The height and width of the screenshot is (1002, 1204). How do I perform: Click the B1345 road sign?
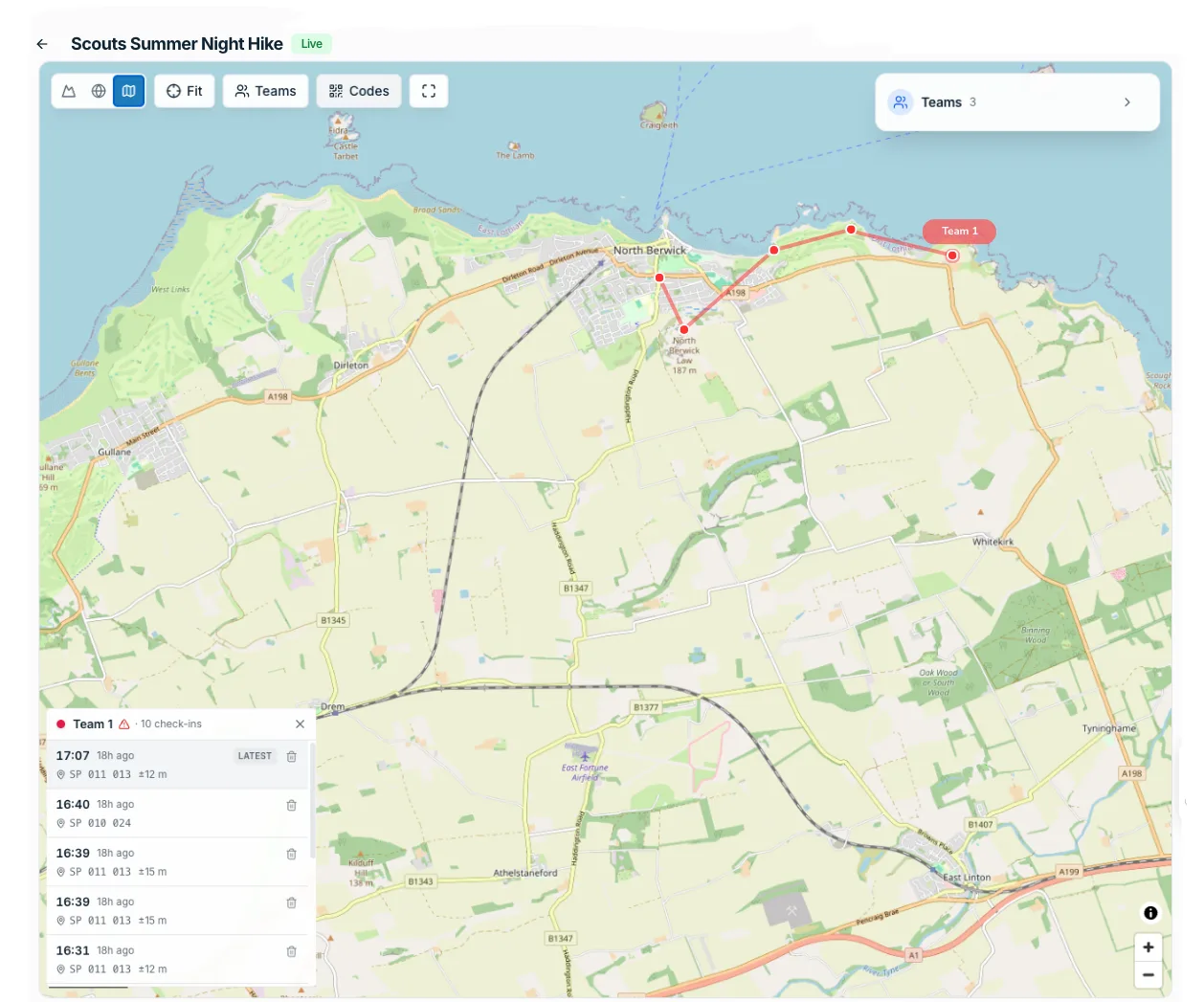pos(333,620)
